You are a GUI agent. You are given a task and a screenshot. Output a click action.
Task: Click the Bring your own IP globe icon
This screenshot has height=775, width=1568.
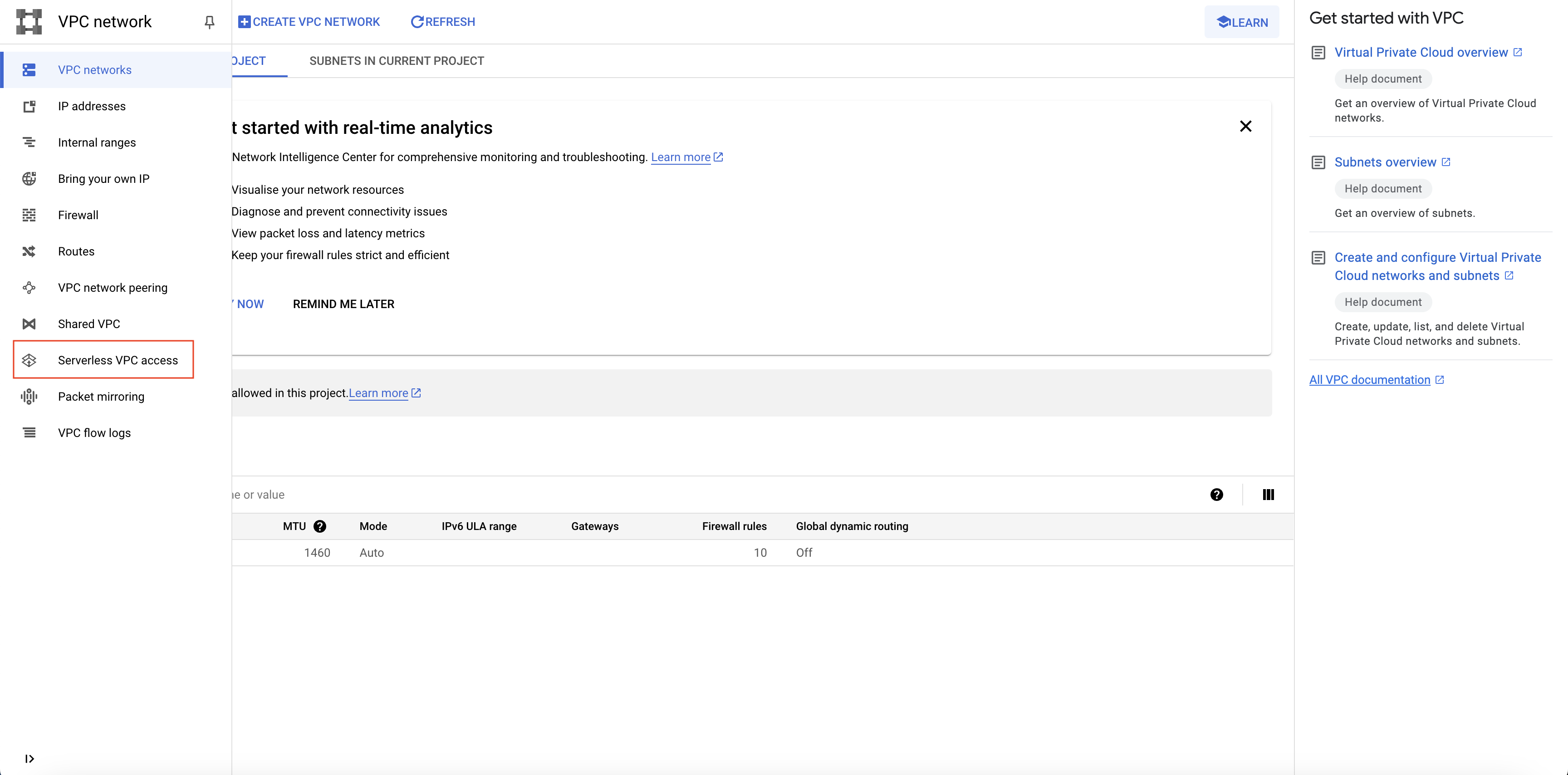pyautogui.click(x=29, y=179)
